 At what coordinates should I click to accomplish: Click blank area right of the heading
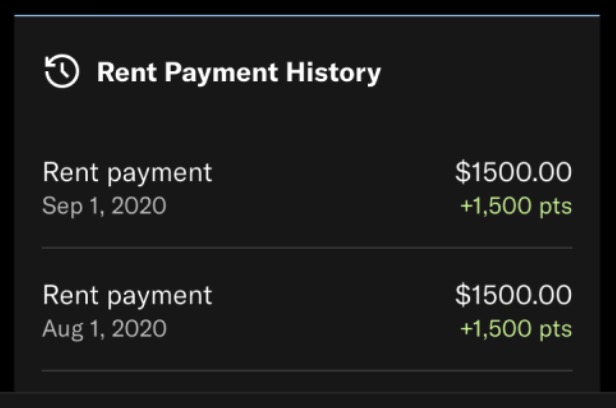[x=480, y=72]
